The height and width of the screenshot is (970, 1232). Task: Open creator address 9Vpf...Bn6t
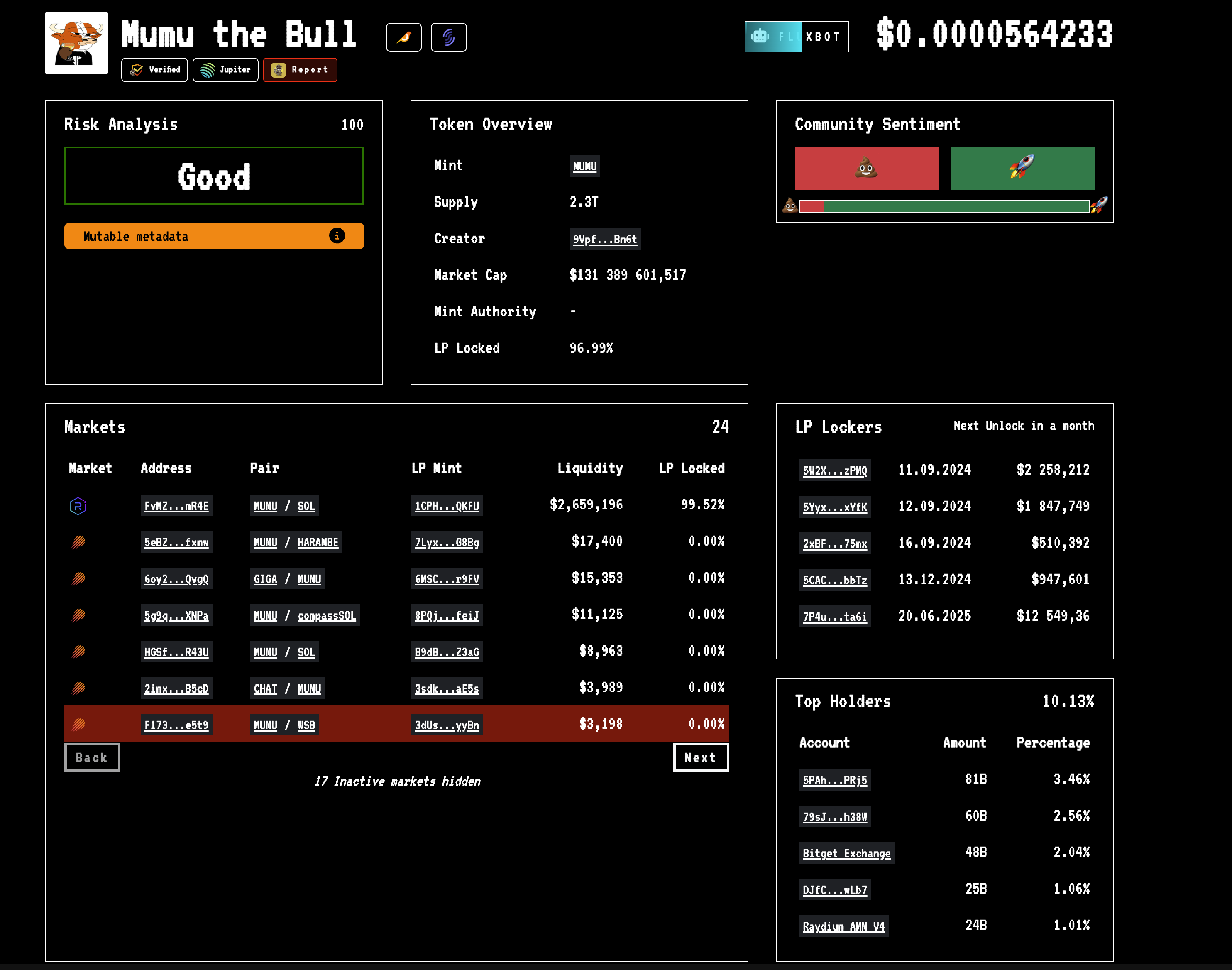[605, 239]
